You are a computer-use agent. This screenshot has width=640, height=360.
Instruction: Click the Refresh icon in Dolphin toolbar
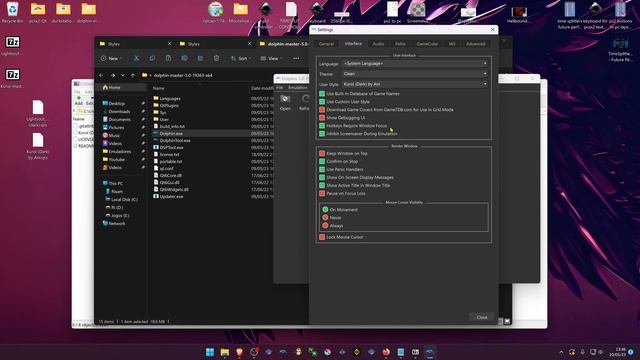click(305, 102)
